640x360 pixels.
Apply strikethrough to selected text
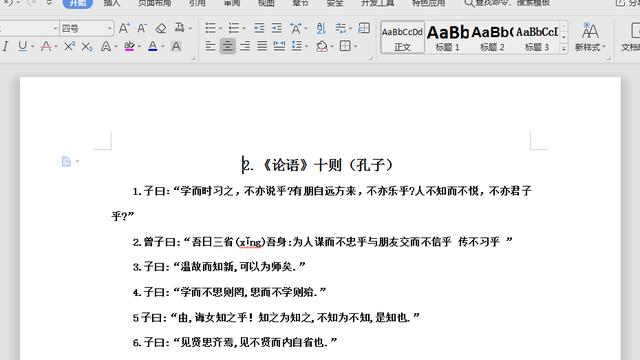point(46,47)
